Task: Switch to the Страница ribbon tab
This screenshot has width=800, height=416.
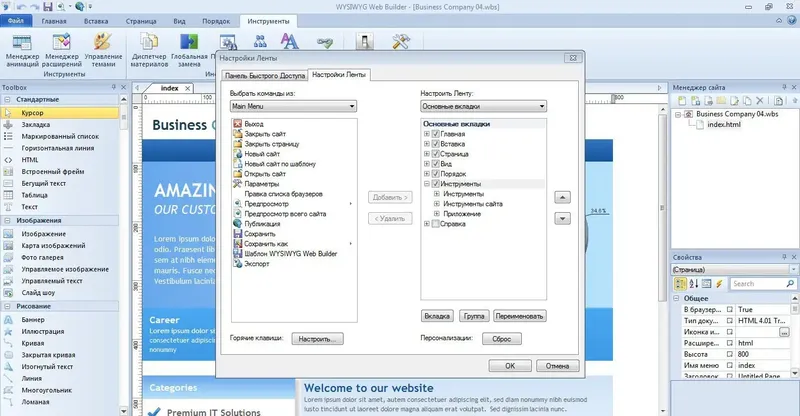Action: 141,21
